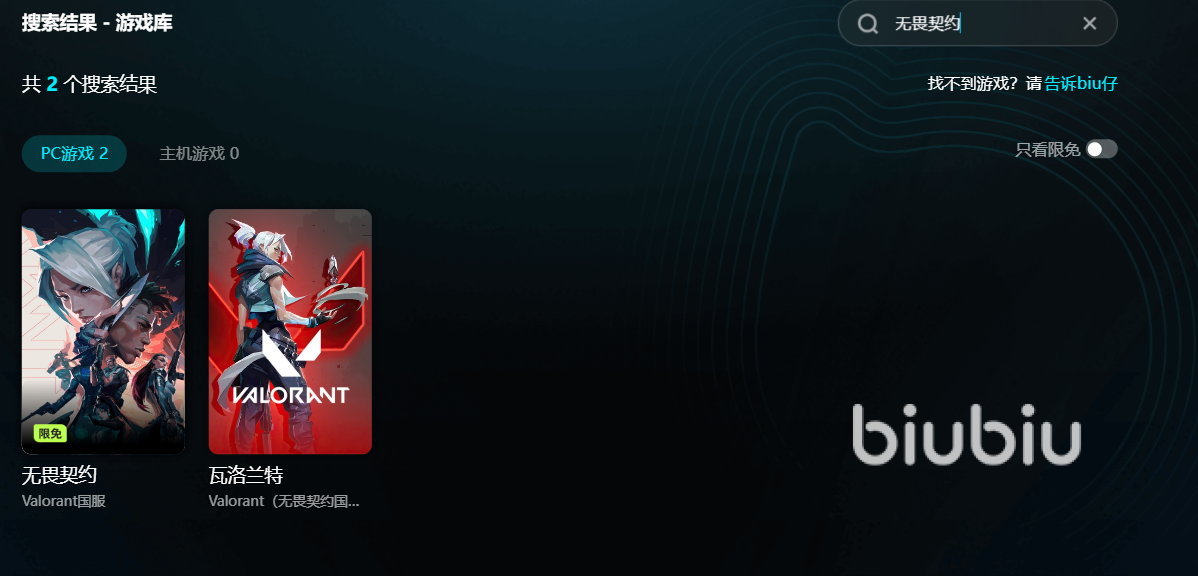Click the 无畏契约 game title text
The height and width of the screenshot is (576, 1198).
click(x=60, y=476)
